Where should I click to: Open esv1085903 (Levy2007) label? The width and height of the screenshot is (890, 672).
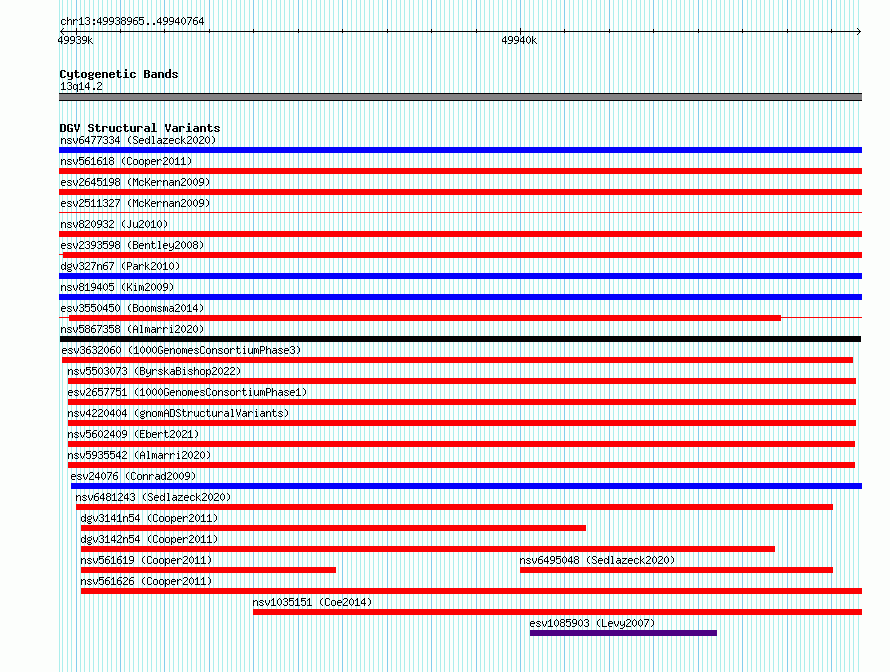pos(592,623)
